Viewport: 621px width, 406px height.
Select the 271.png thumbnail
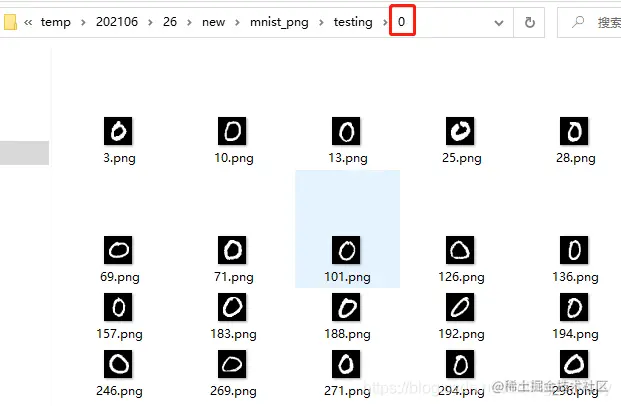point(346,364)
